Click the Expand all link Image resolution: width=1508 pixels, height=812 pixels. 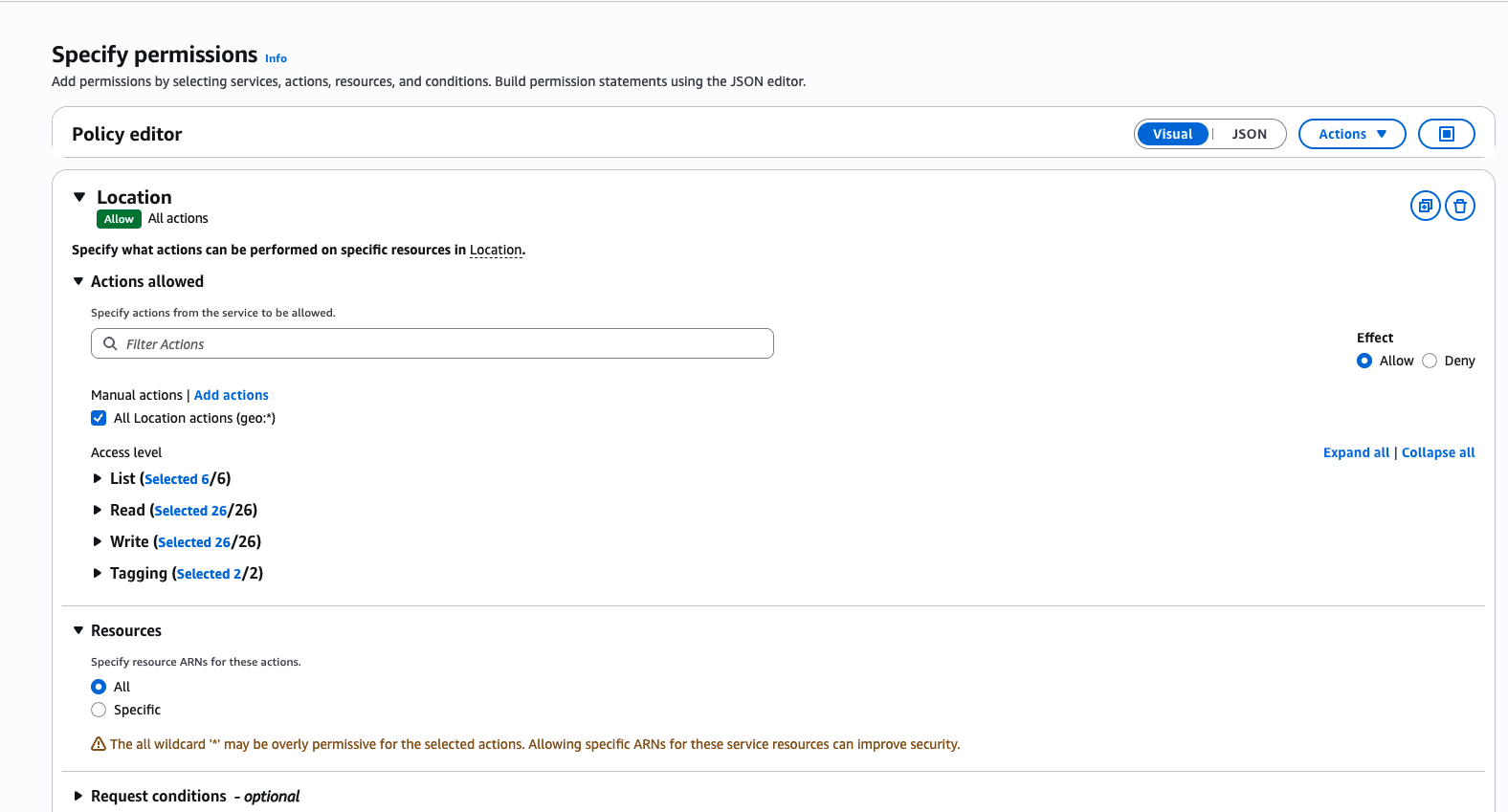tap(1356, 452)
